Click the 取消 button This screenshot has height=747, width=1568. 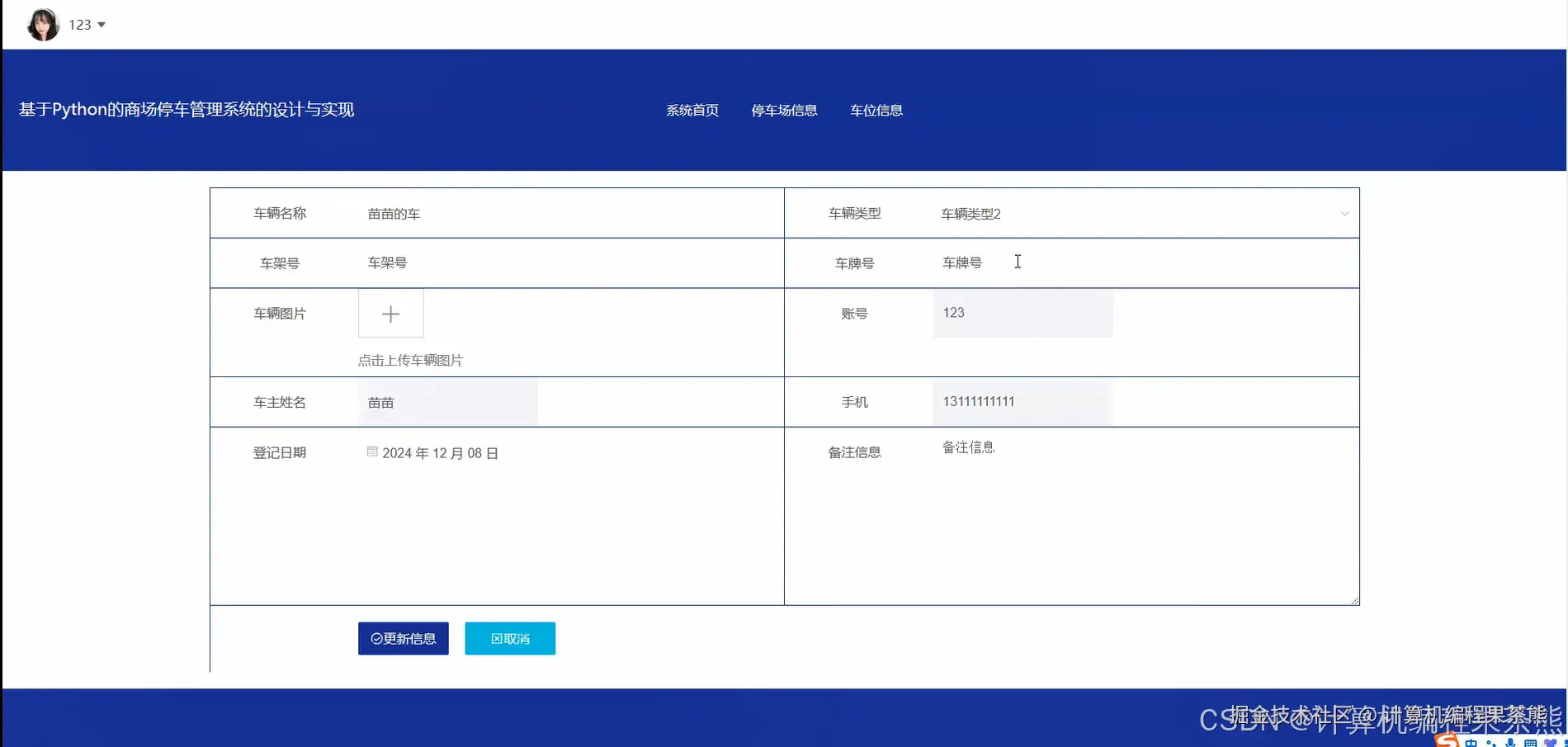click(x=510, y=639)
